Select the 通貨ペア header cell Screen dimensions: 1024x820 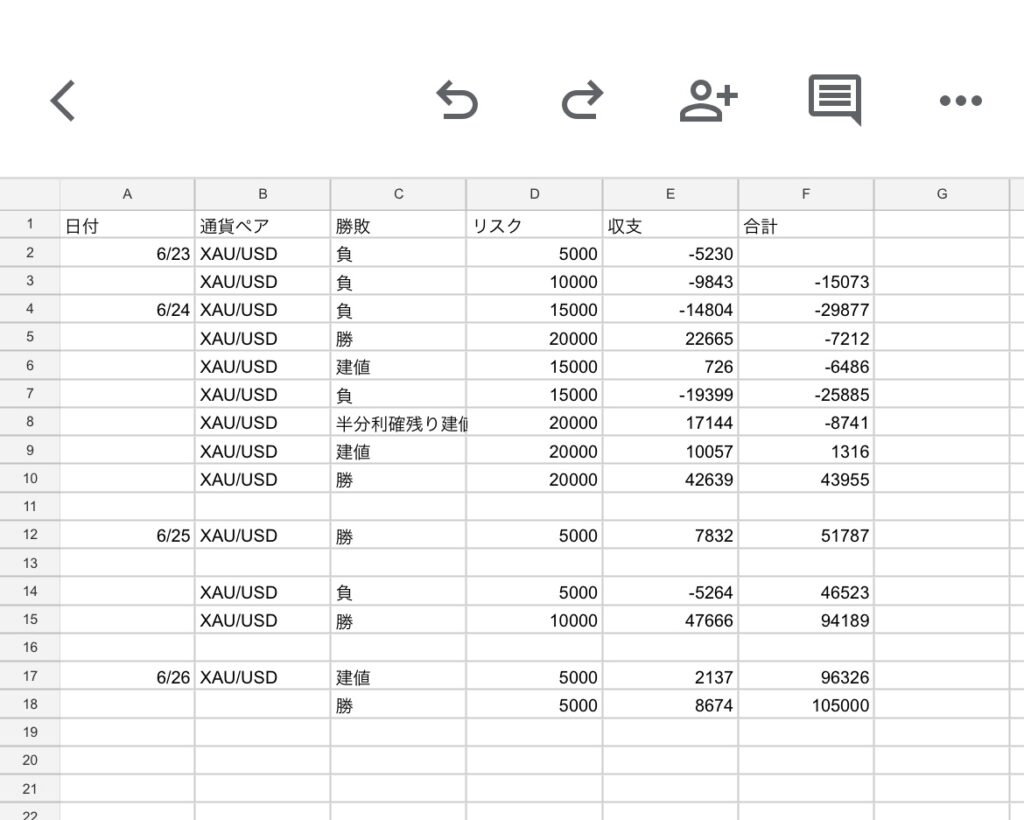point(263,225)
